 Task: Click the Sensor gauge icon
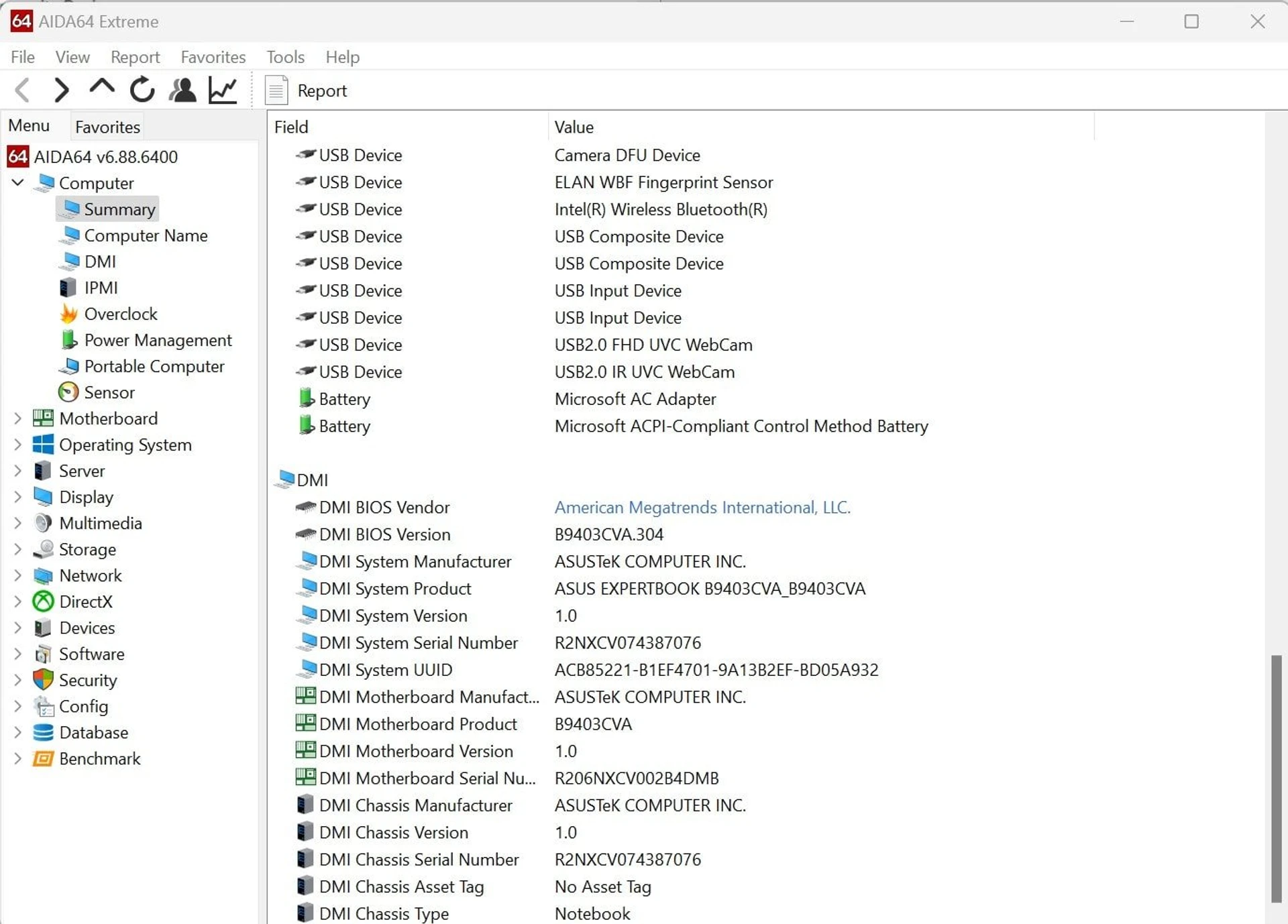click(68, 392)
